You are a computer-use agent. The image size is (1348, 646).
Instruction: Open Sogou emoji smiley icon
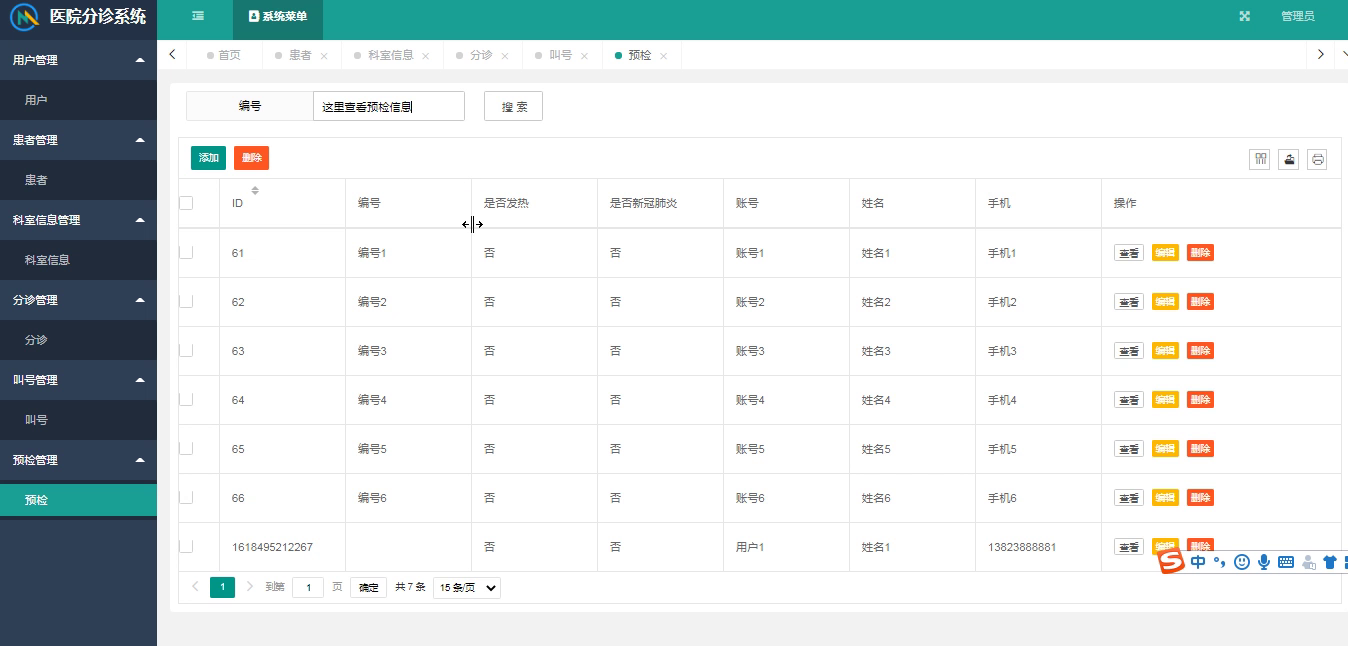1242,562
